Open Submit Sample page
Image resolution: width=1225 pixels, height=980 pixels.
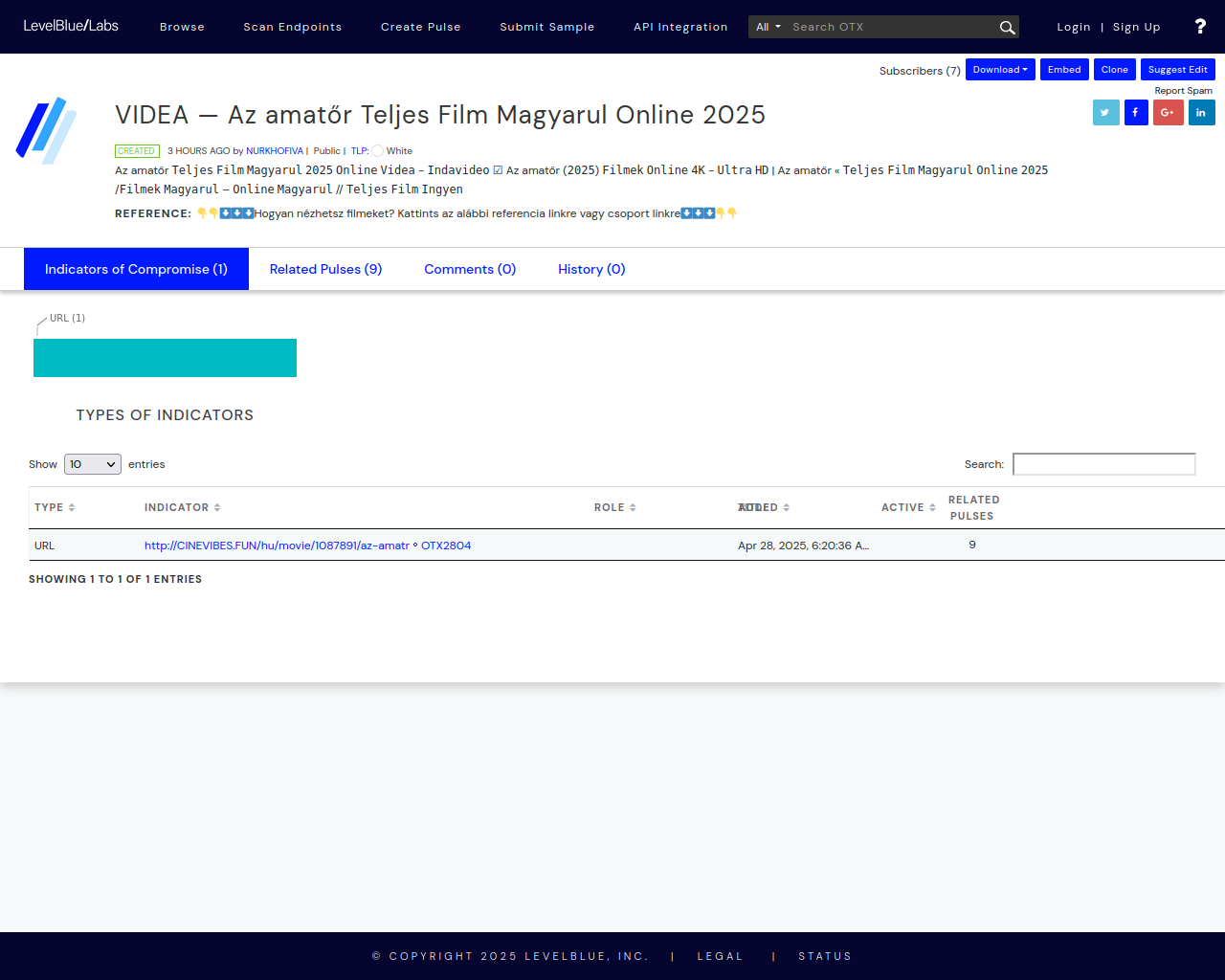[546, 27]
